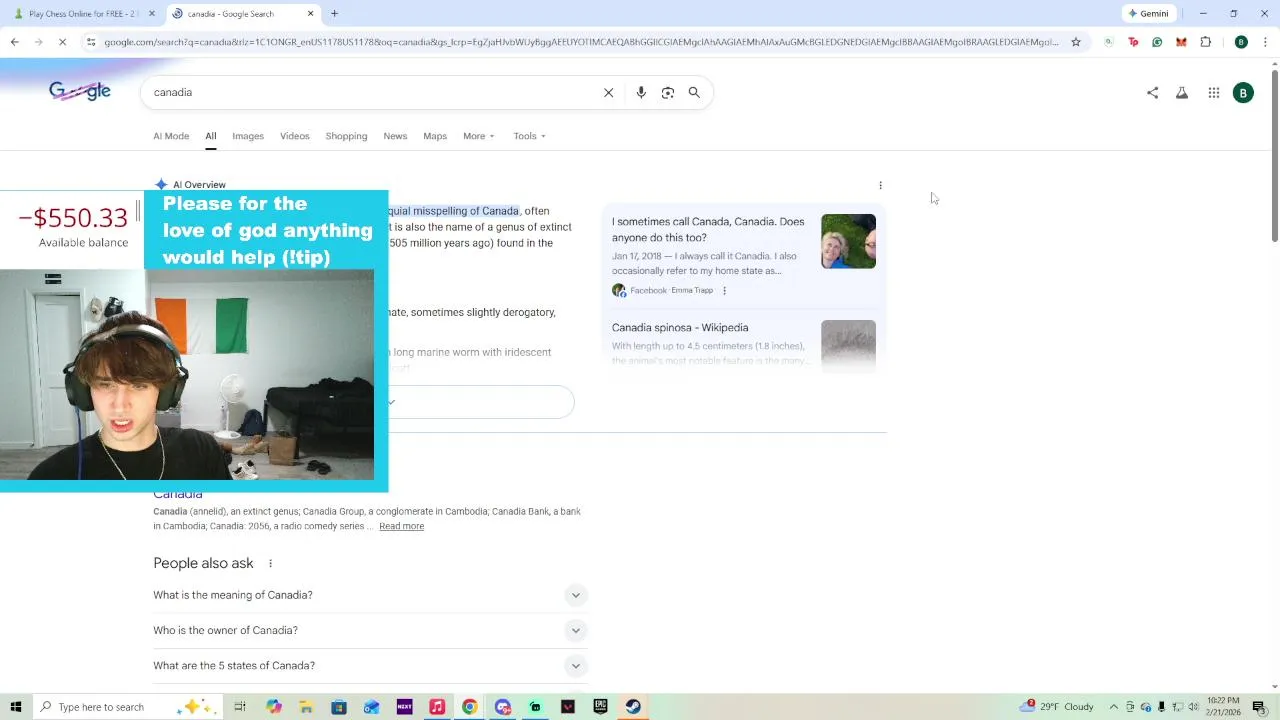Click the Chrome address bar URL
Screen dimensions: 1280x720
[x=580, y=42]
